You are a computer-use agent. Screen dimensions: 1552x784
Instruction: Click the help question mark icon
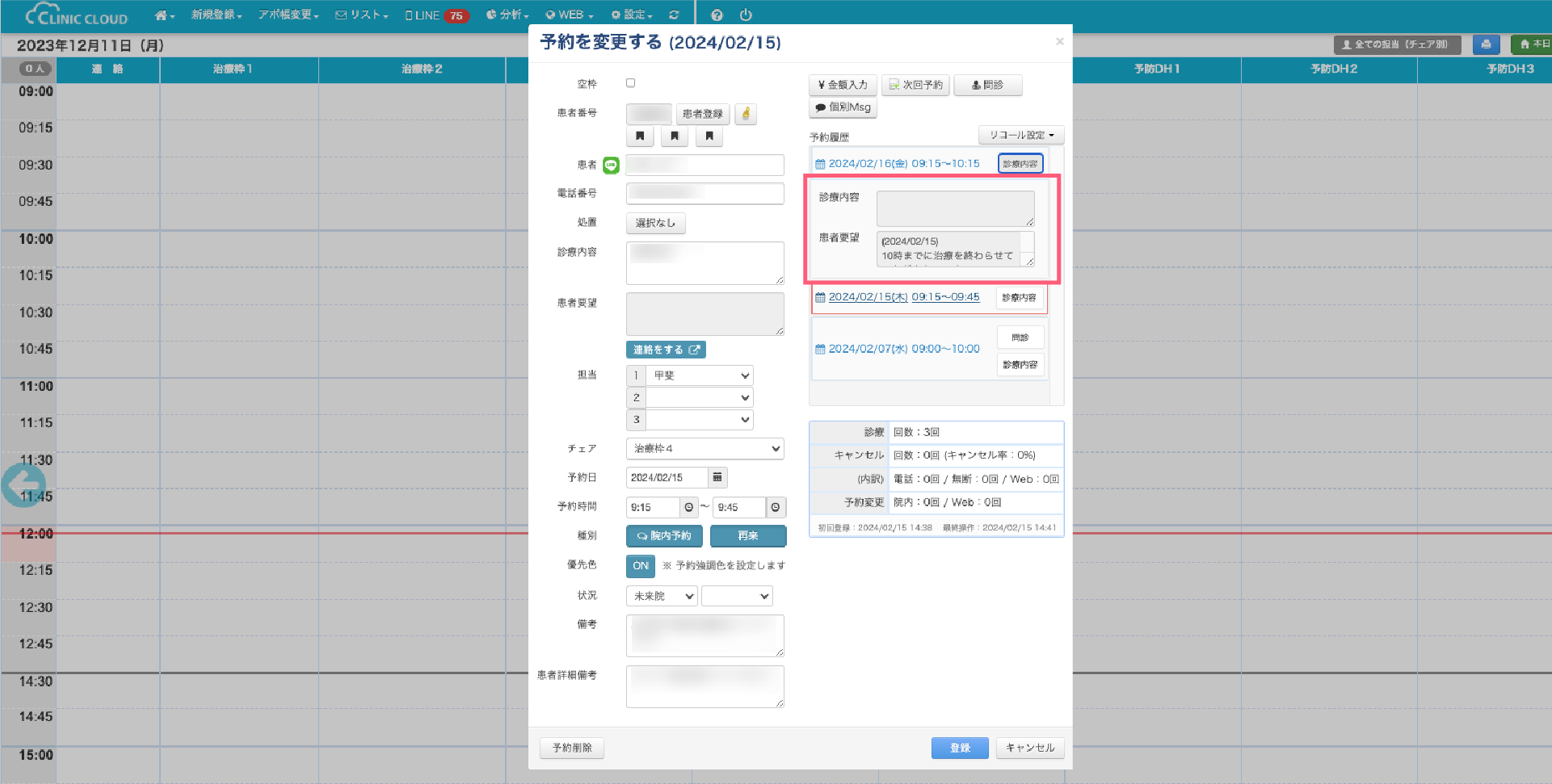717,15
